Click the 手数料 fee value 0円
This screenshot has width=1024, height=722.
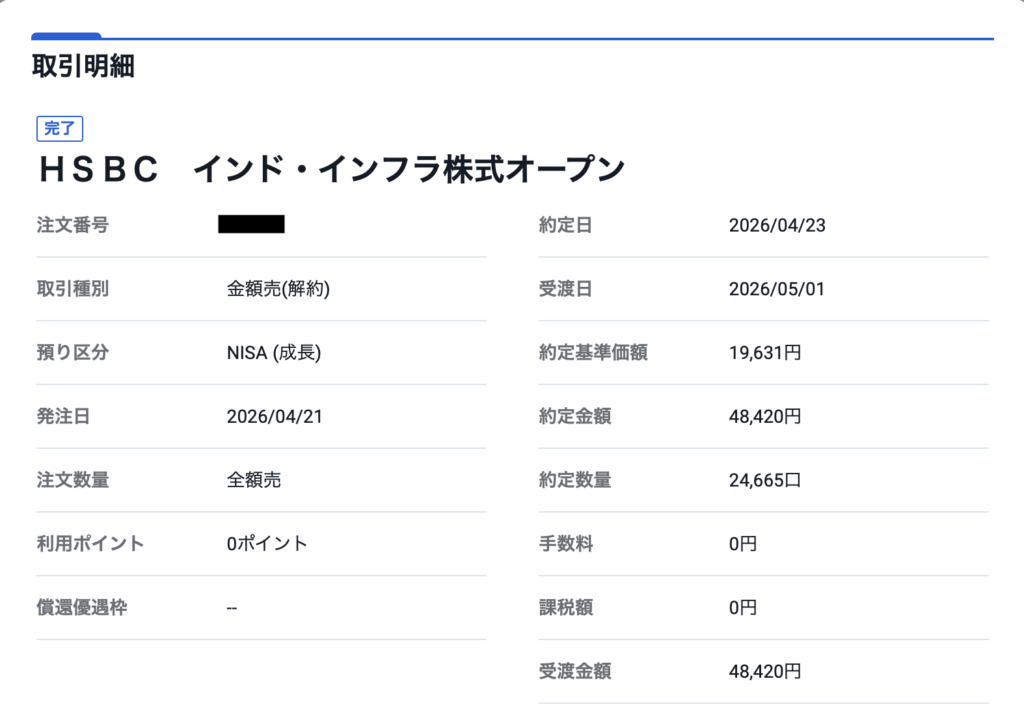pyautogui.click(x=740, y=544)
